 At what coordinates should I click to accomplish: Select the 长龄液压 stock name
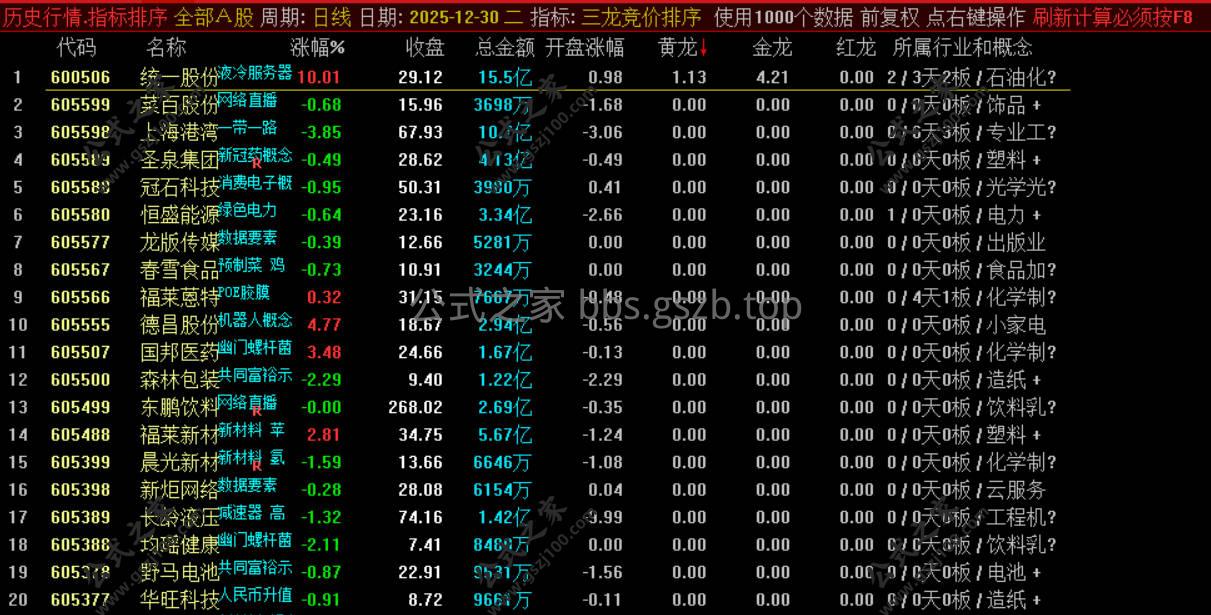coord(180,518)
